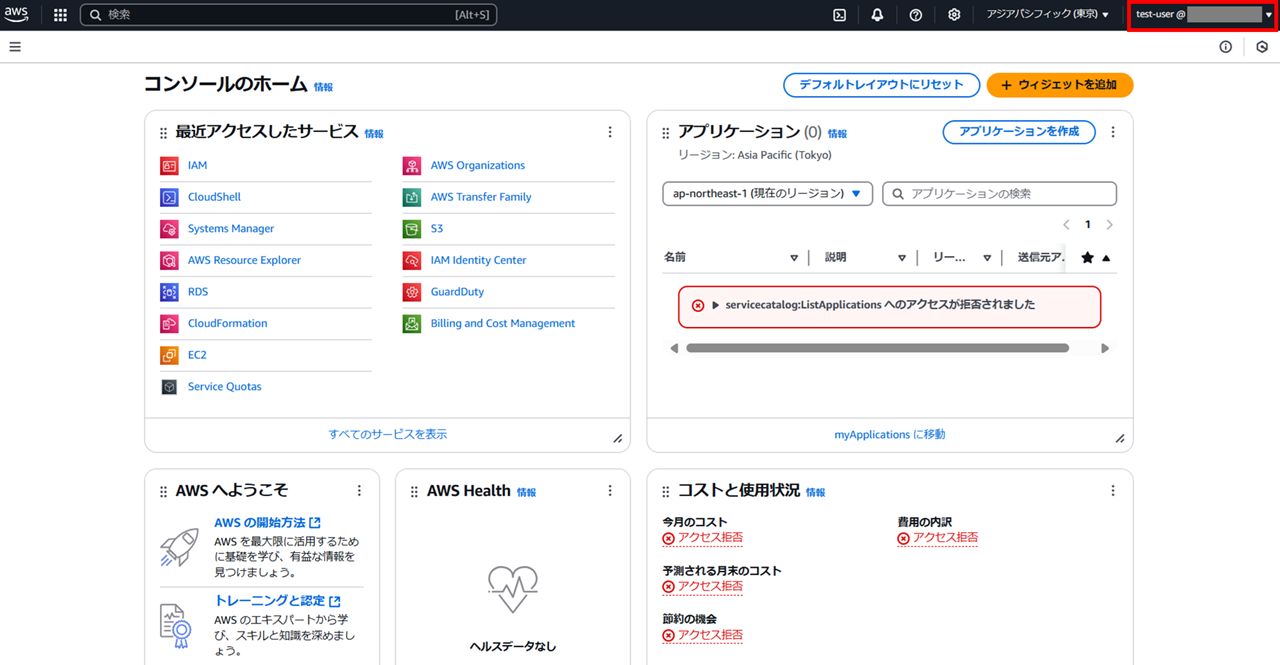Open the AWS へようこそ widget options menu
This screenshot has height=665, width=1280.
[359, 491]
